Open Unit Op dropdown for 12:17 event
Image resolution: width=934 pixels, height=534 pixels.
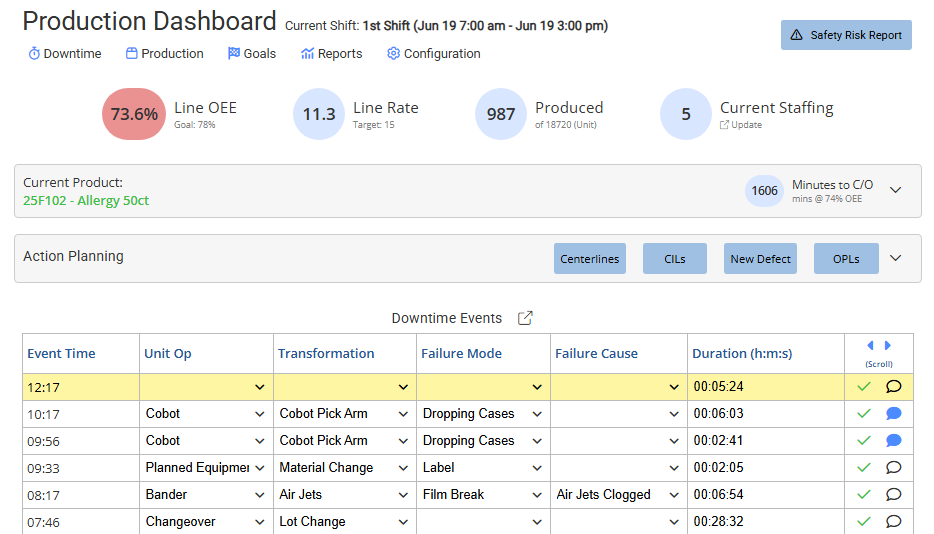pos(206,387)
